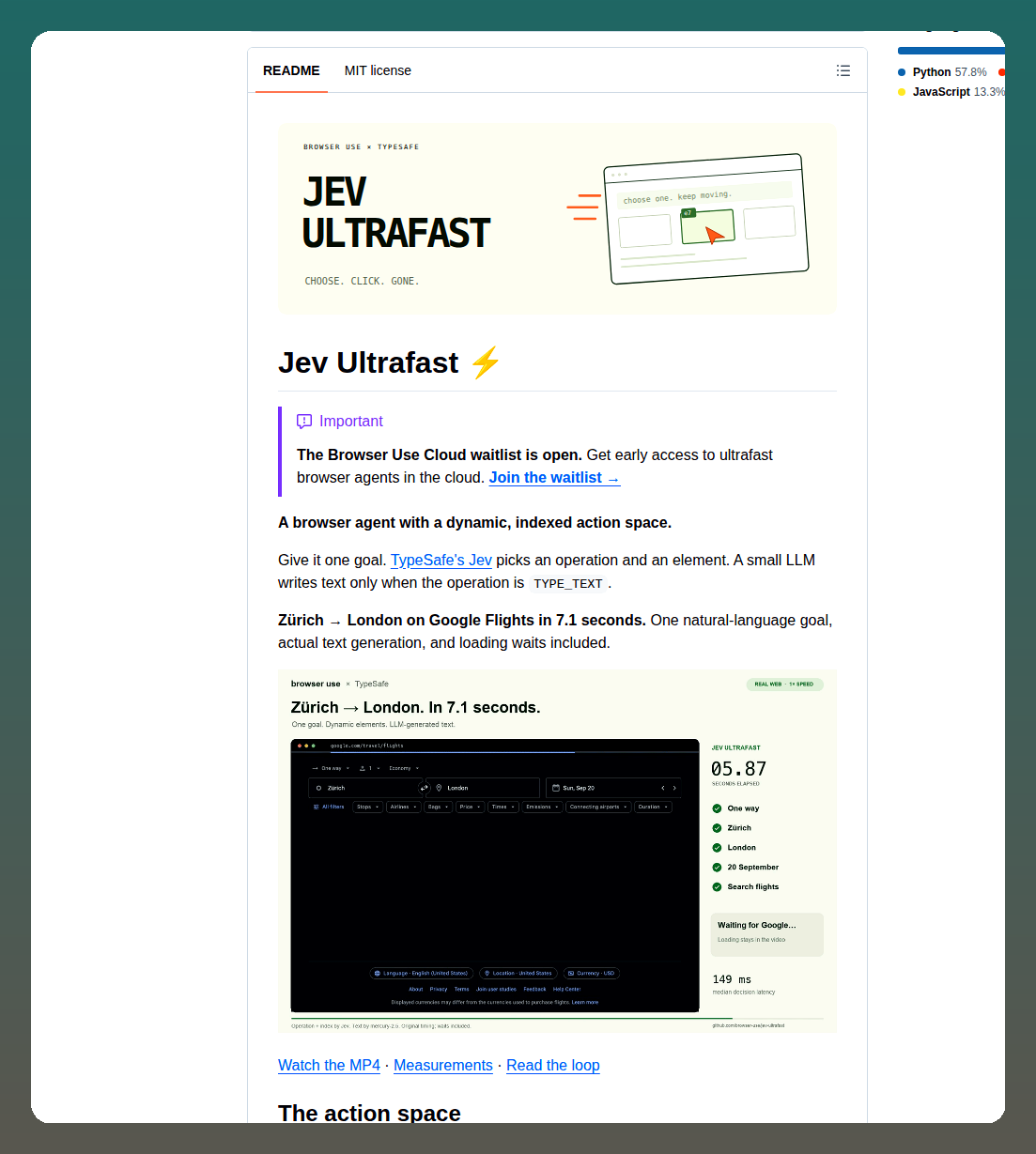Click the Privacy footer link in the demo
1036x1154 pixels.
click(x=439, y=989)
